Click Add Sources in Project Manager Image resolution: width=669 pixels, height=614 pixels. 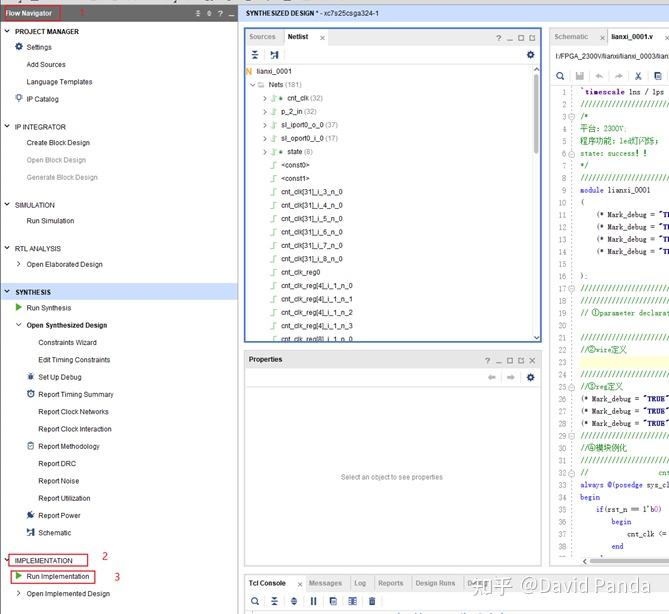[x=46, y=65]
